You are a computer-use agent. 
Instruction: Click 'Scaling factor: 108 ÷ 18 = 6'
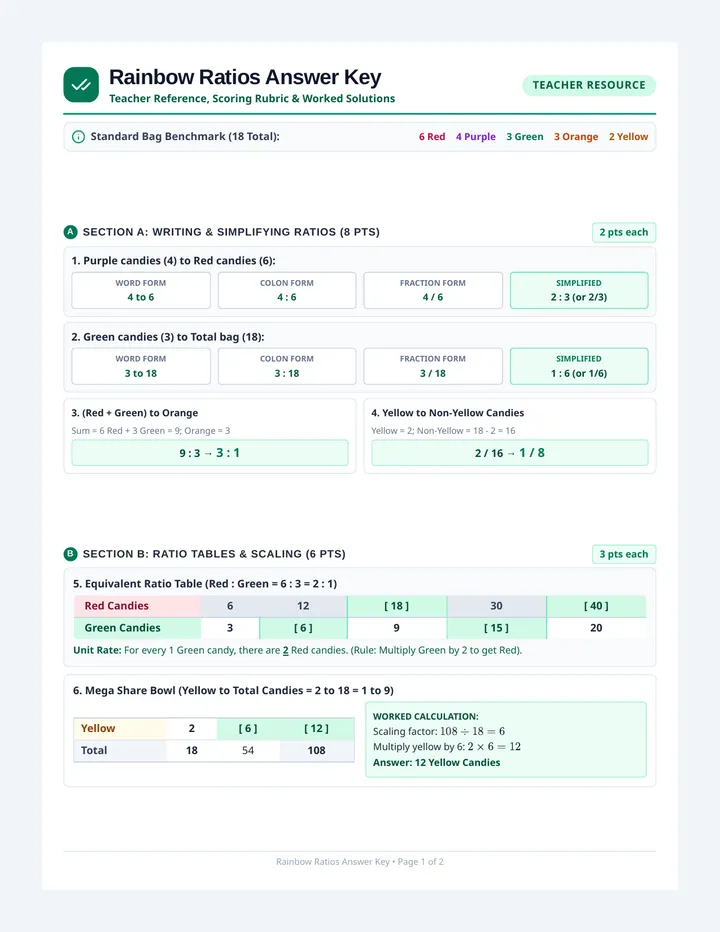[x=439, y=732]
